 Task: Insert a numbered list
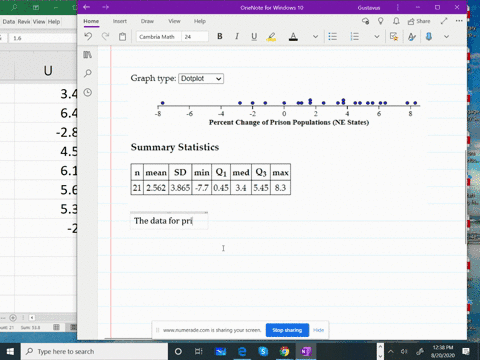(355, 36)
